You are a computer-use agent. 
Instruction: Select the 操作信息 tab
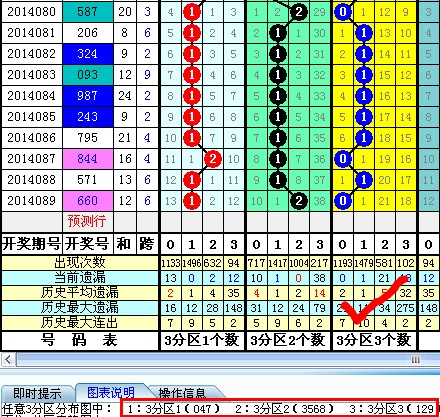coord(183,393)
